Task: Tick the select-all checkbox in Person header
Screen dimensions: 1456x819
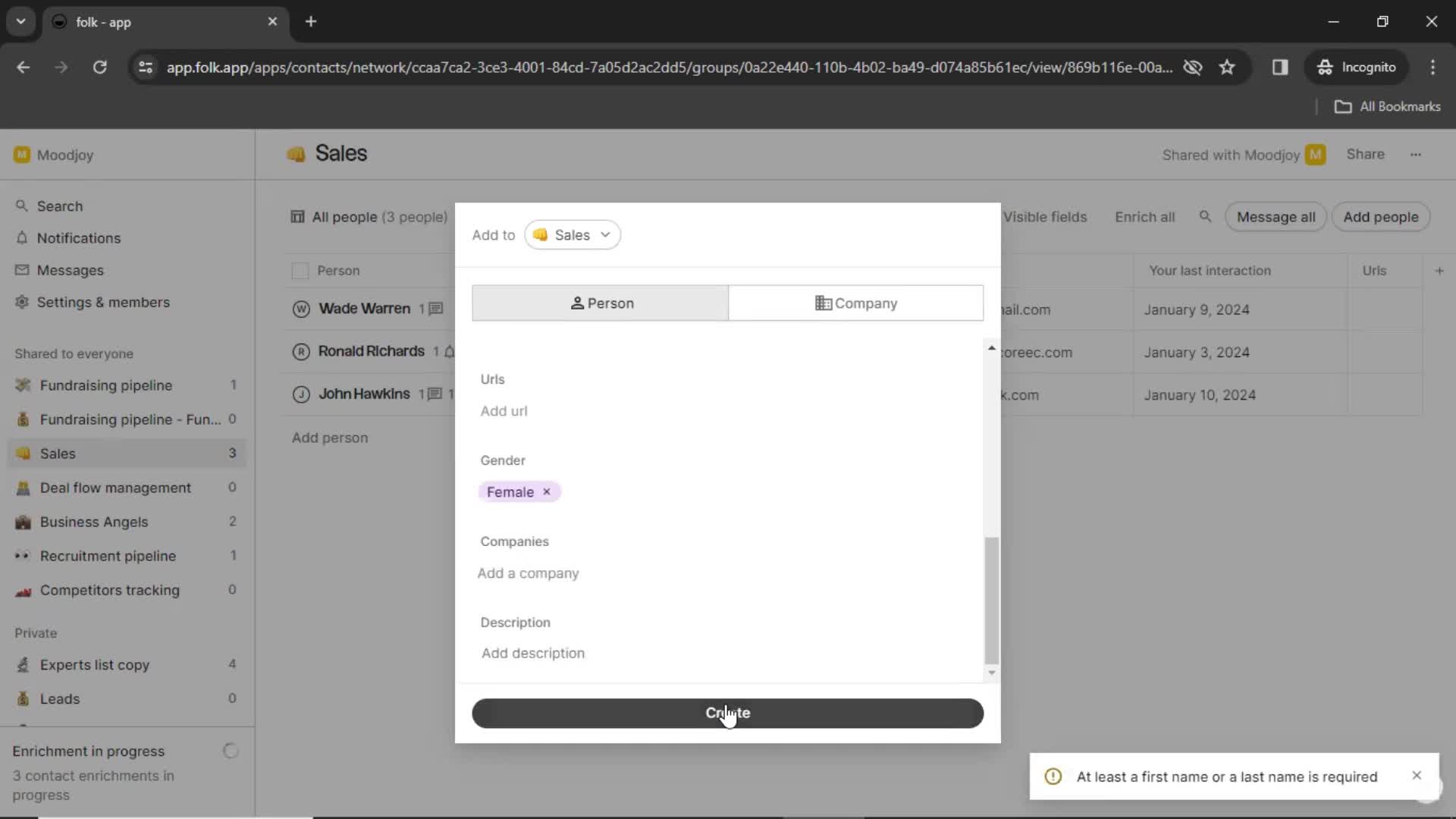Action: (300, 271)
